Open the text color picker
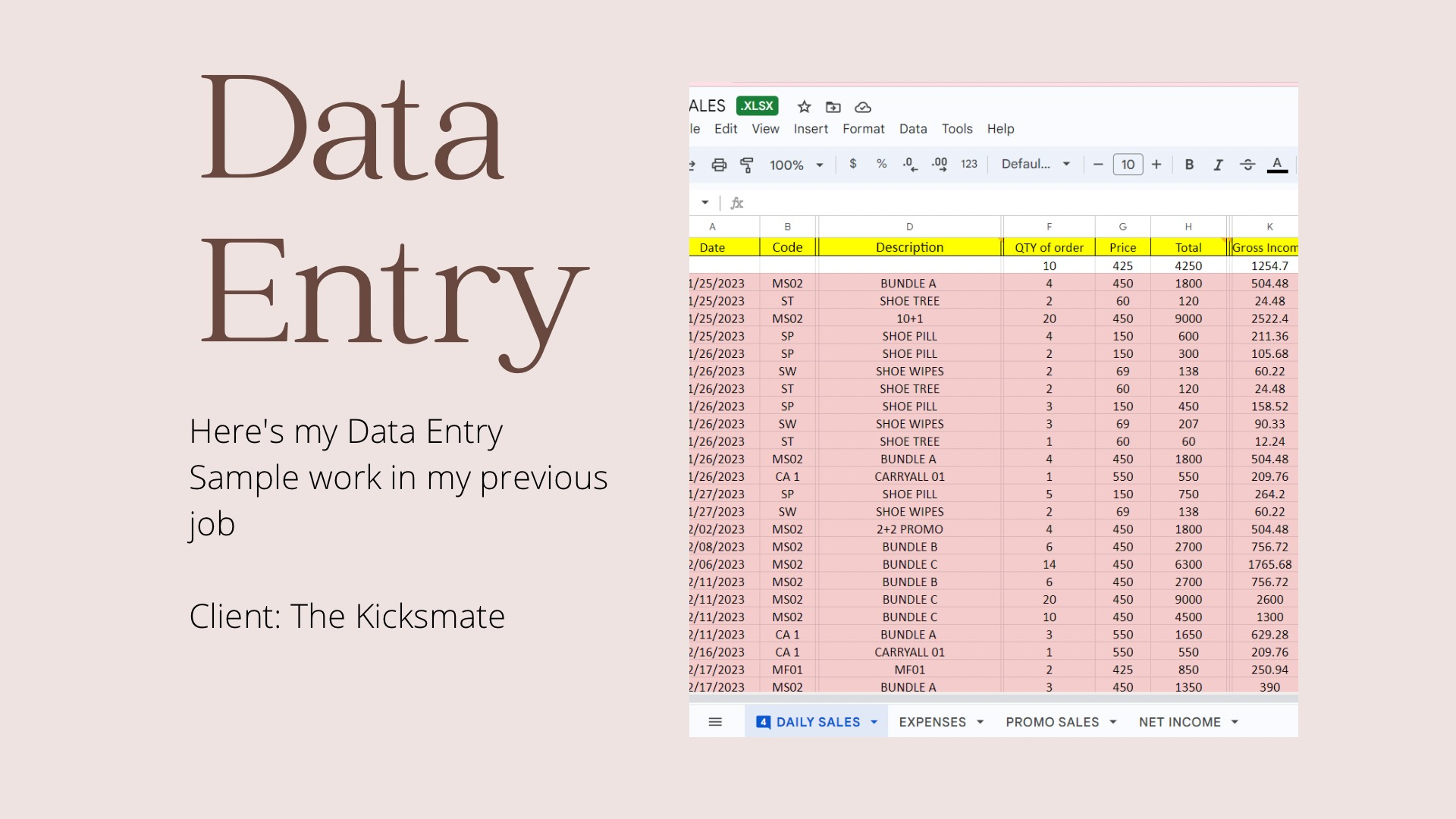The image size is (1456, 819). (x=1277, y=165)
